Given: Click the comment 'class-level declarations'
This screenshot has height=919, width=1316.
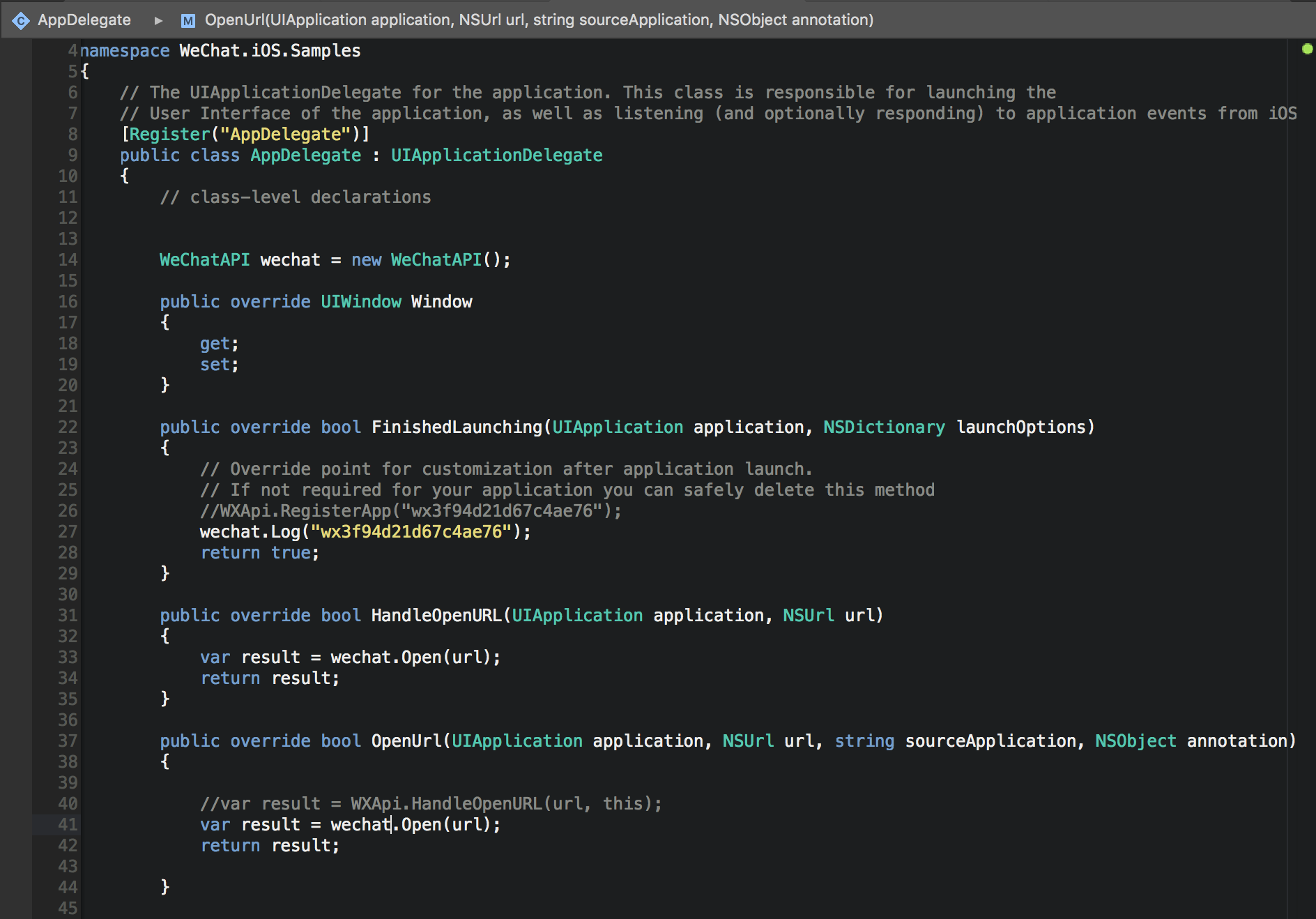Looking at the screenshot, I should pos(296,197).
